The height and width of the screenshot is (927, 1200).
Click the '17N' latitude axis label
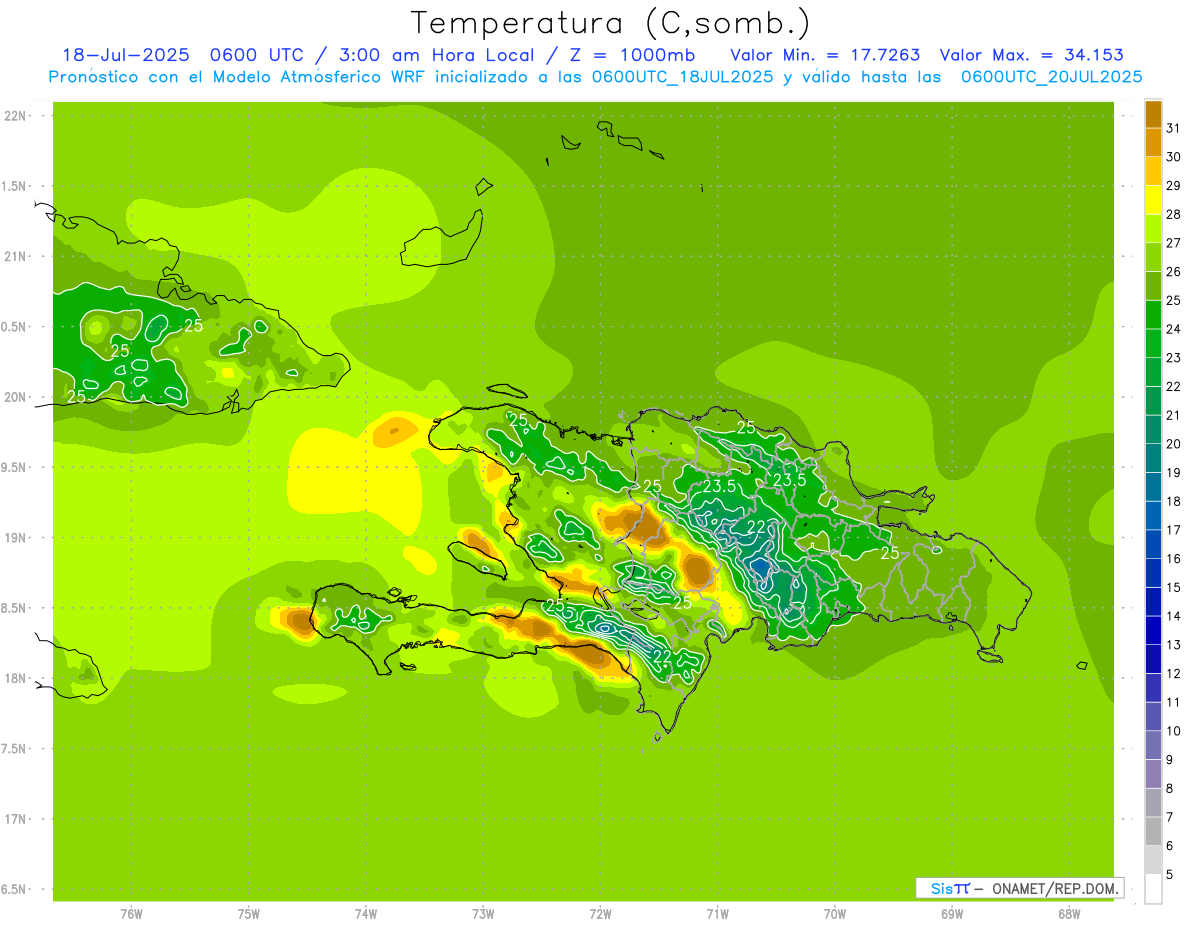tap(15, 819)
